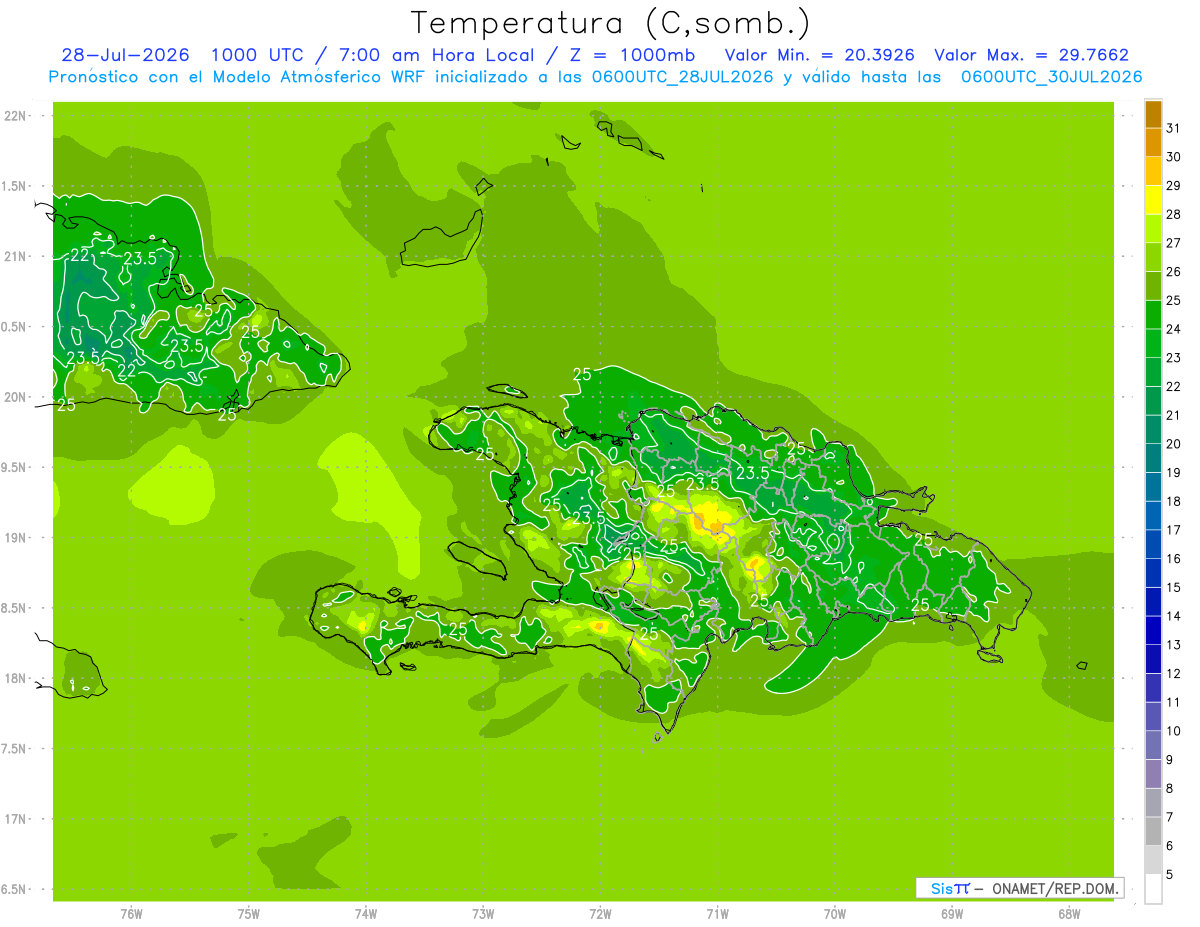1200x927 pixels.
Task: Click the latitude axis label "21N"
Action: tap(15, 256)
